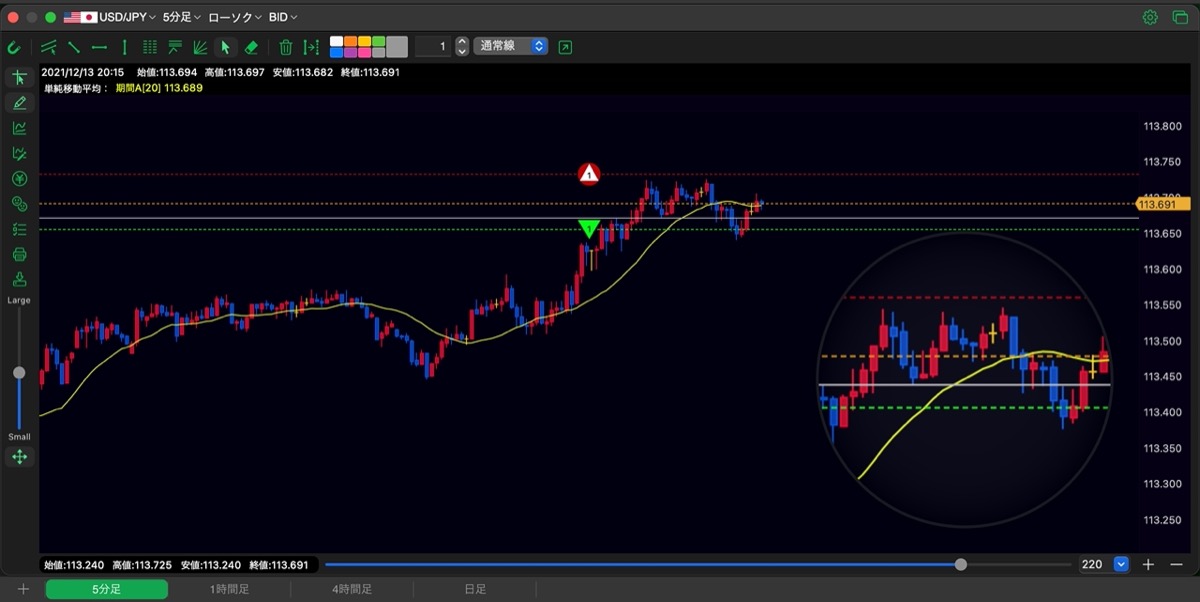
Task: Select the fan lines drawing tool
Action: [200, 46]
